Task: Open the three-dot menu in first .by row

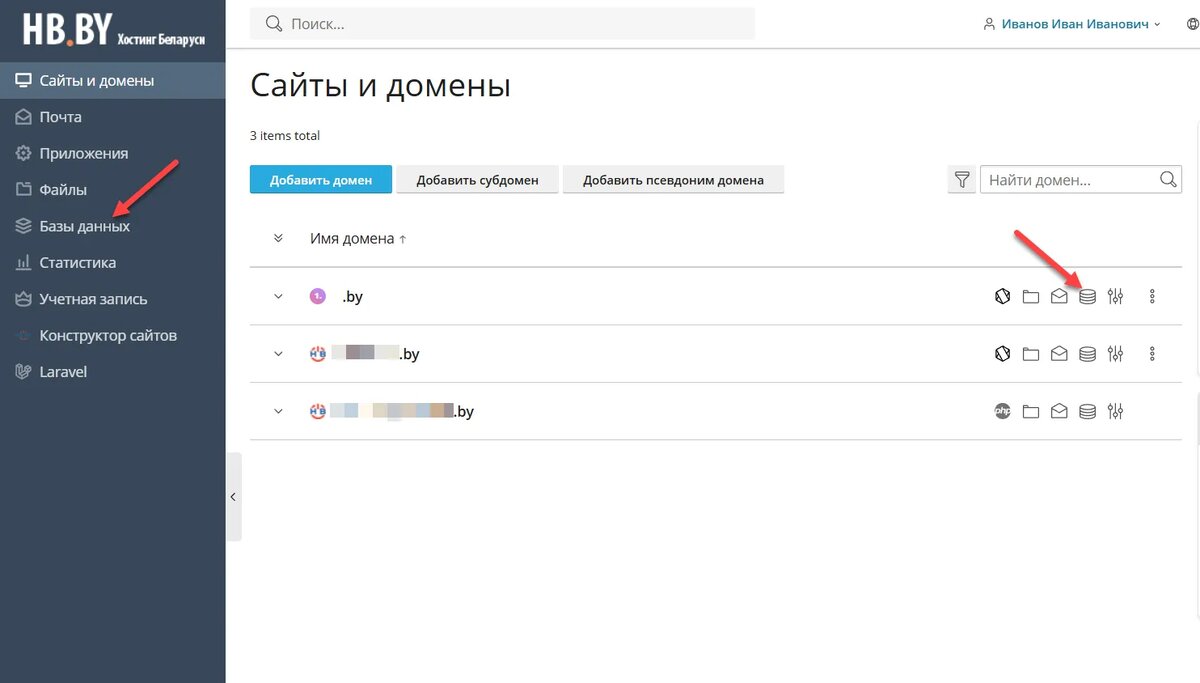Action: [x=1153, y=296]
